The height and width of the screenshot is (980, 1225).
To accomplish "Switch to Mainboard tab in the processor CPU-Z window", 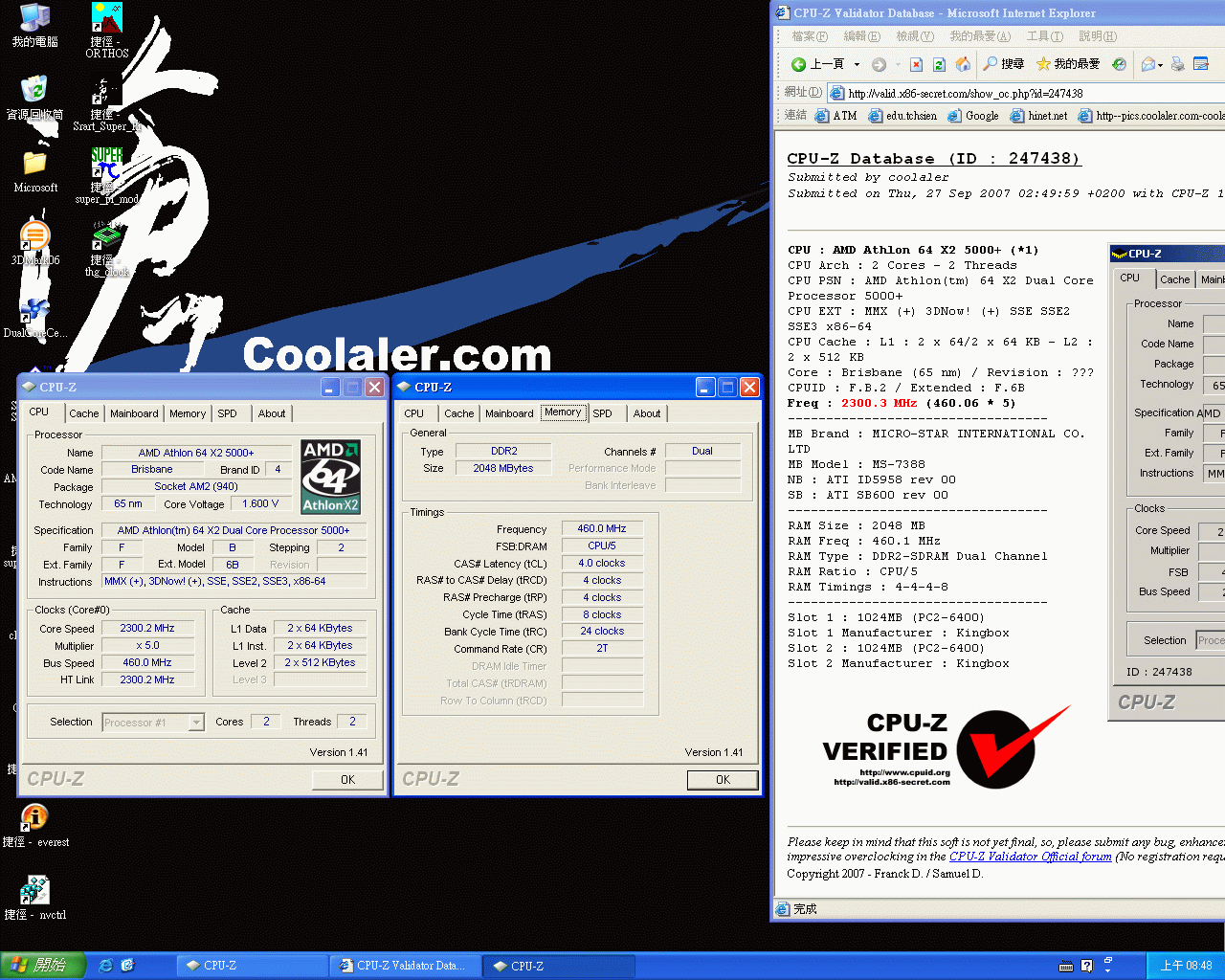I will [134, 413].
